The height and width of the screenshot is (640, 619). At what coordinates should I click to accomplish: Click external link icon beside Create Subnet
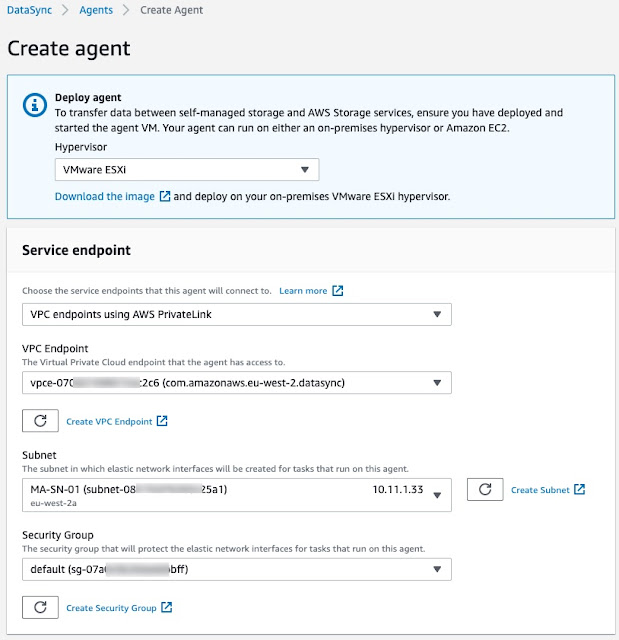pyautogui.click(x=579, y=490)
